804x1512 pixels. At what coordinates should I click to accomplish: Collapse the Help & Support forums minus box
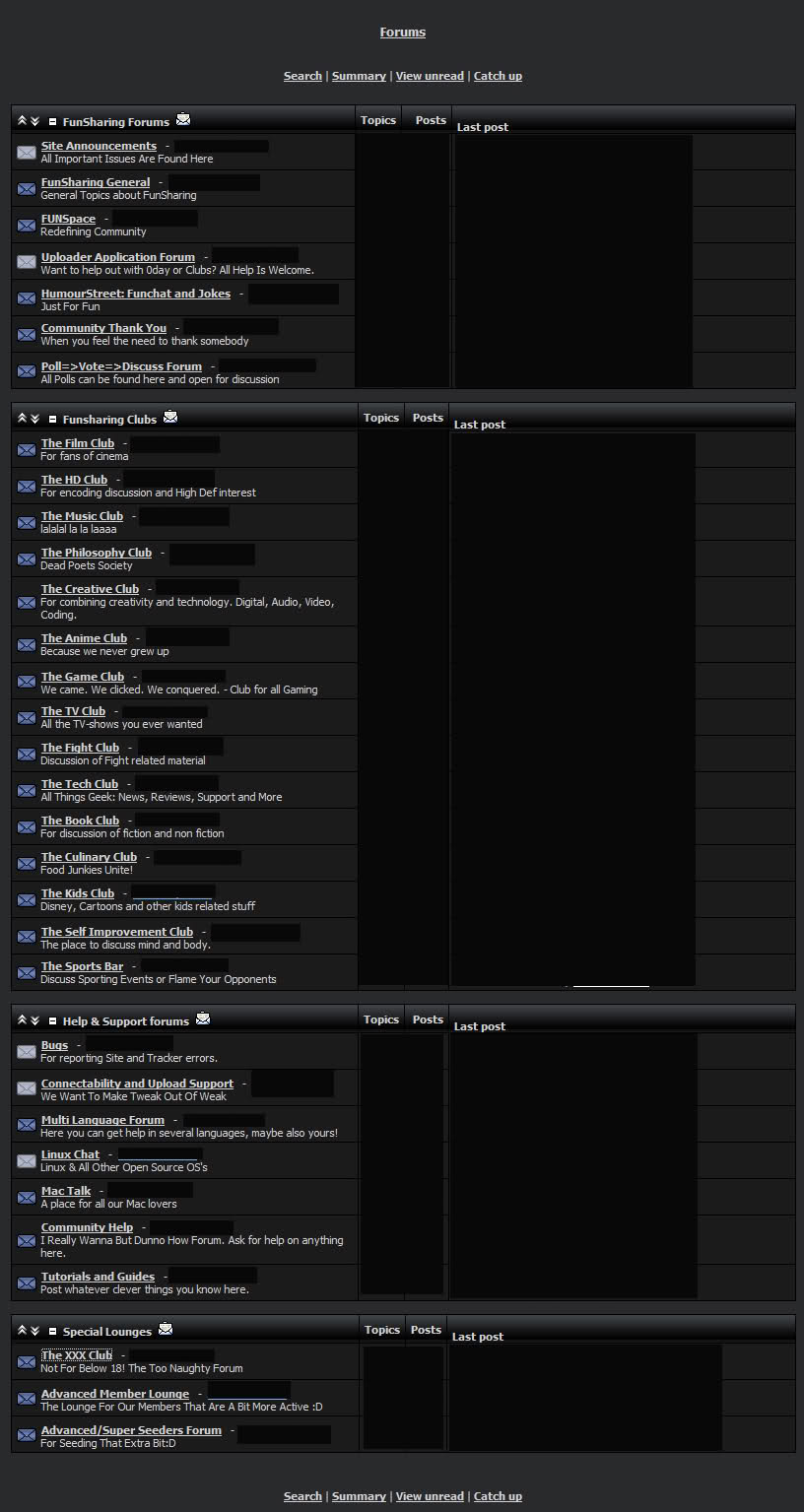[53, 1021]
